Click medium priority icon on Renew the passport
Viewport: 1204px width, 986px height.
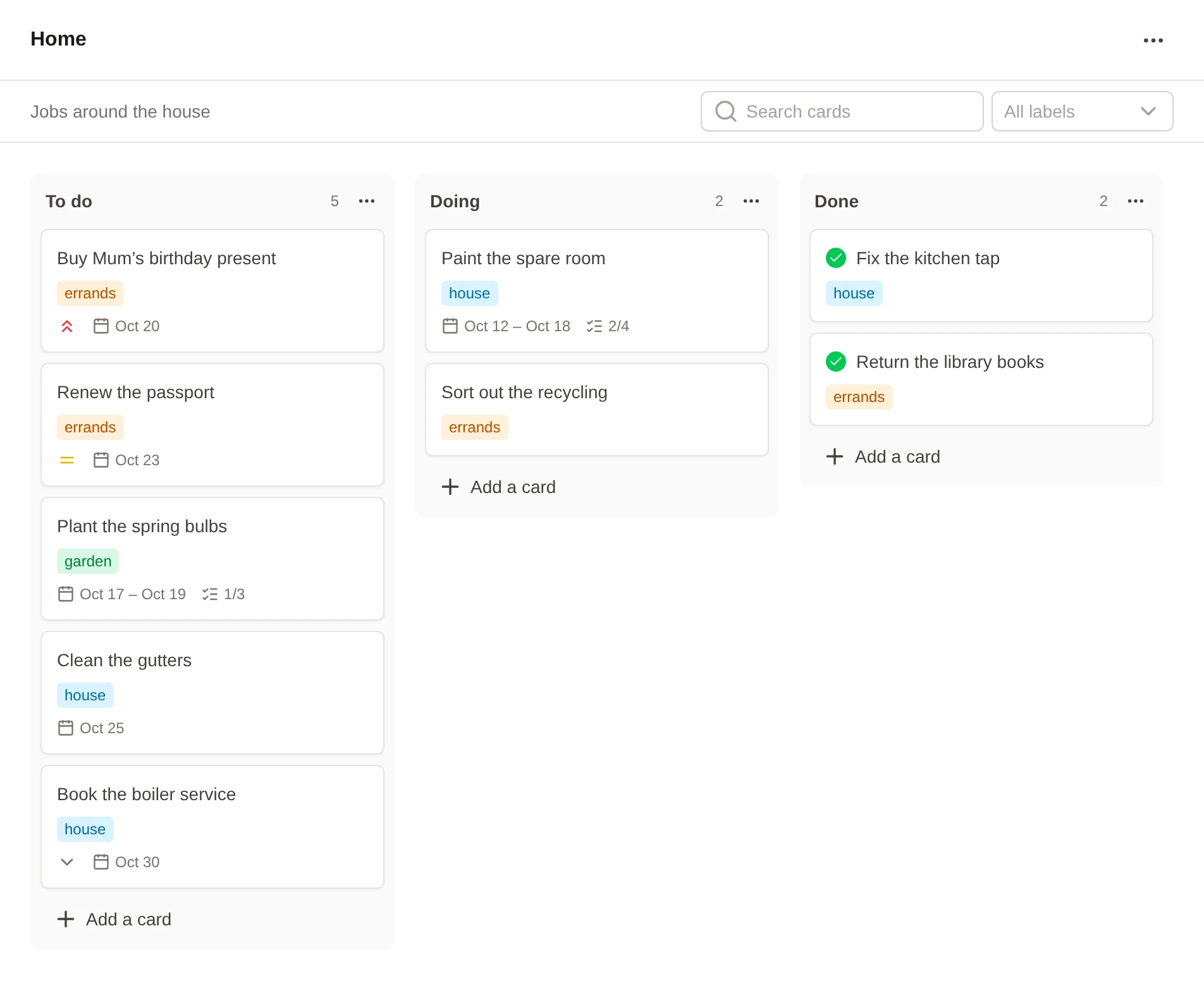pos(67,460)
